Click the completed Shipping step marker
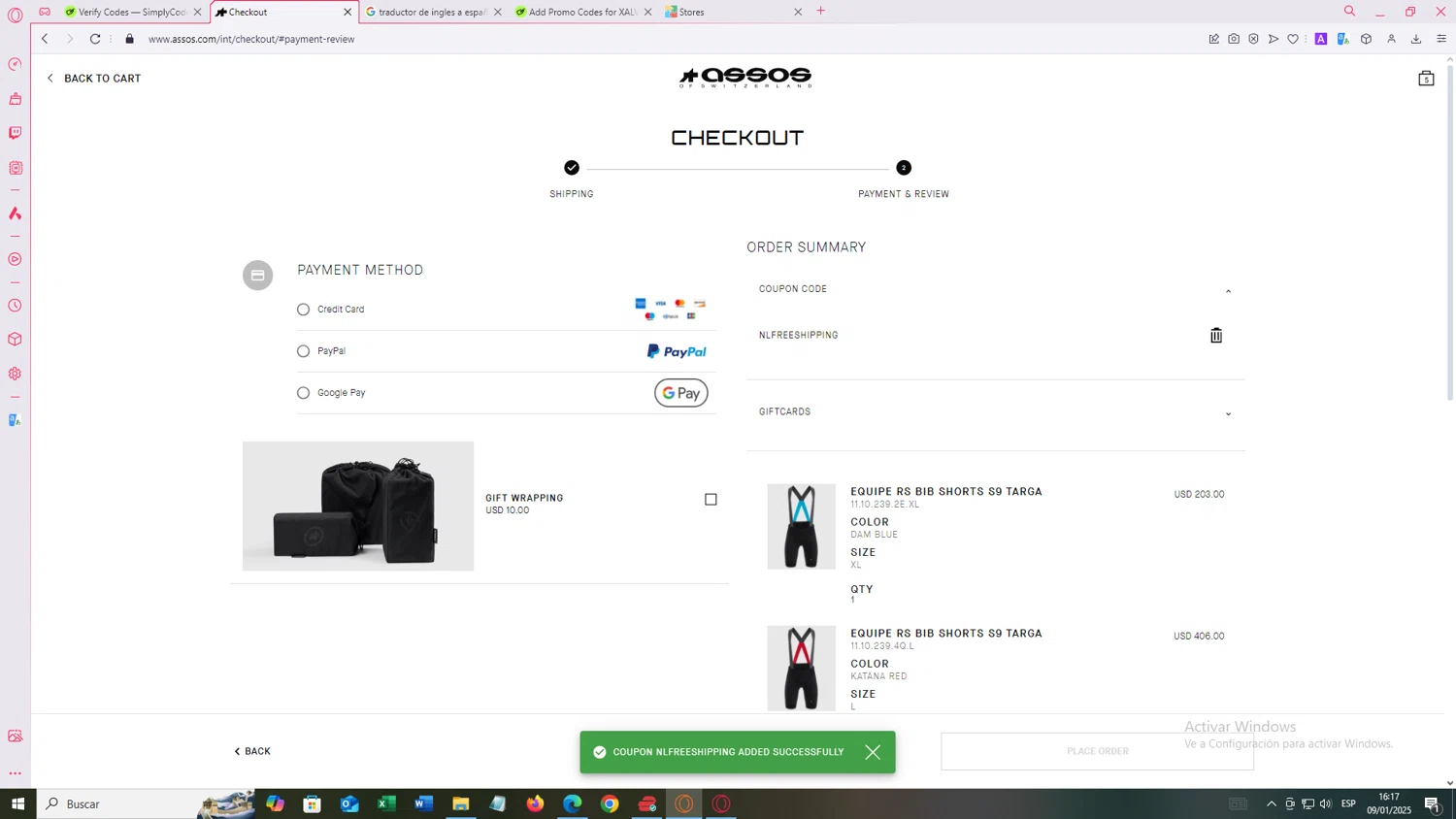 click(x=572, y=168)
